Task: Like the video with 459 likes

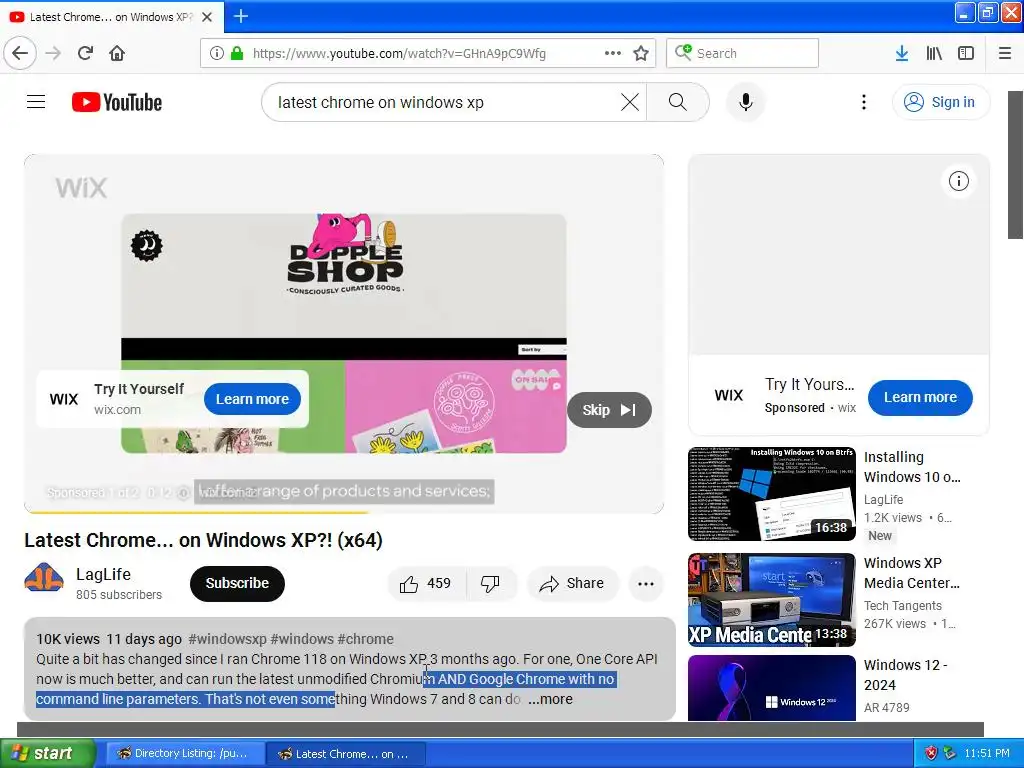Action: tap(427, 583)
